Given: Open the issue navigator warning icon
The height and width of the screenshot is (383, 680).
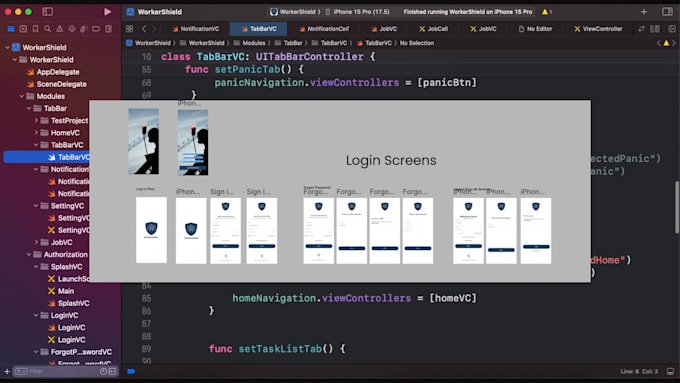Looking at the screenshot, I should click(59, 29).
